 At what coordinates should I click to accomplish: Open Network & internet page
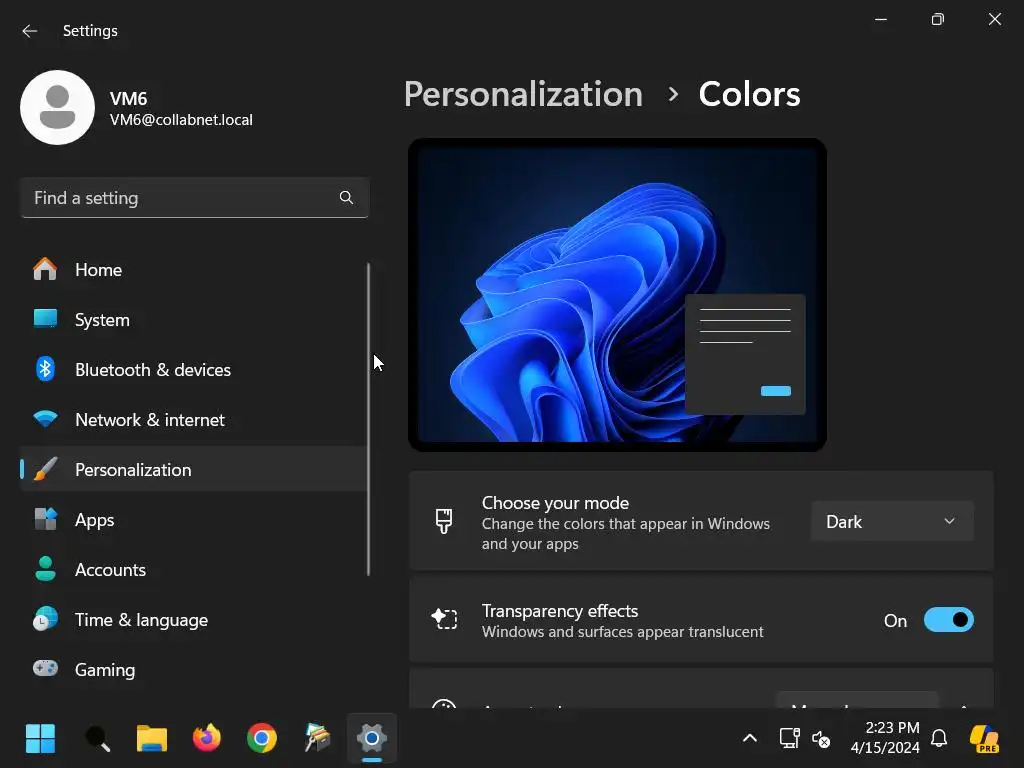(x=194, y=419)
